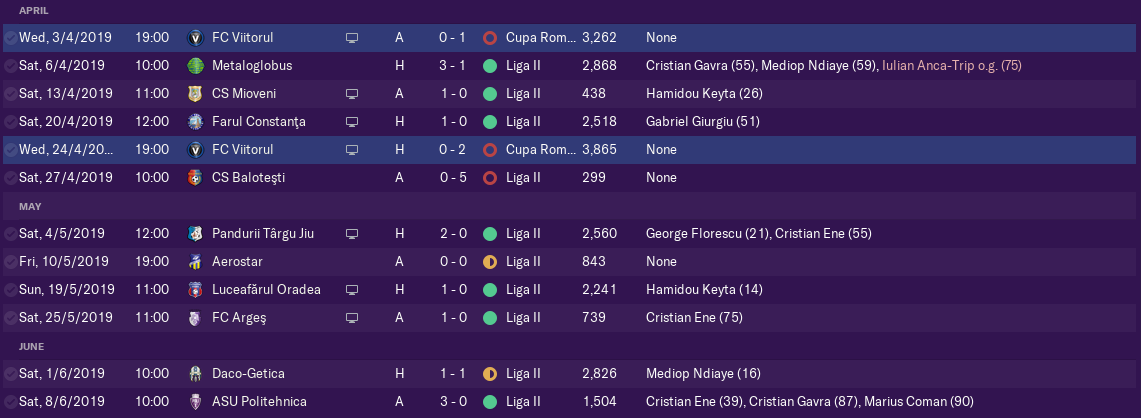The image size is (1141, 418).
Task: Open Iulian Anca-Trip own goal scorer entry
Action: click(x=952, y=66)
